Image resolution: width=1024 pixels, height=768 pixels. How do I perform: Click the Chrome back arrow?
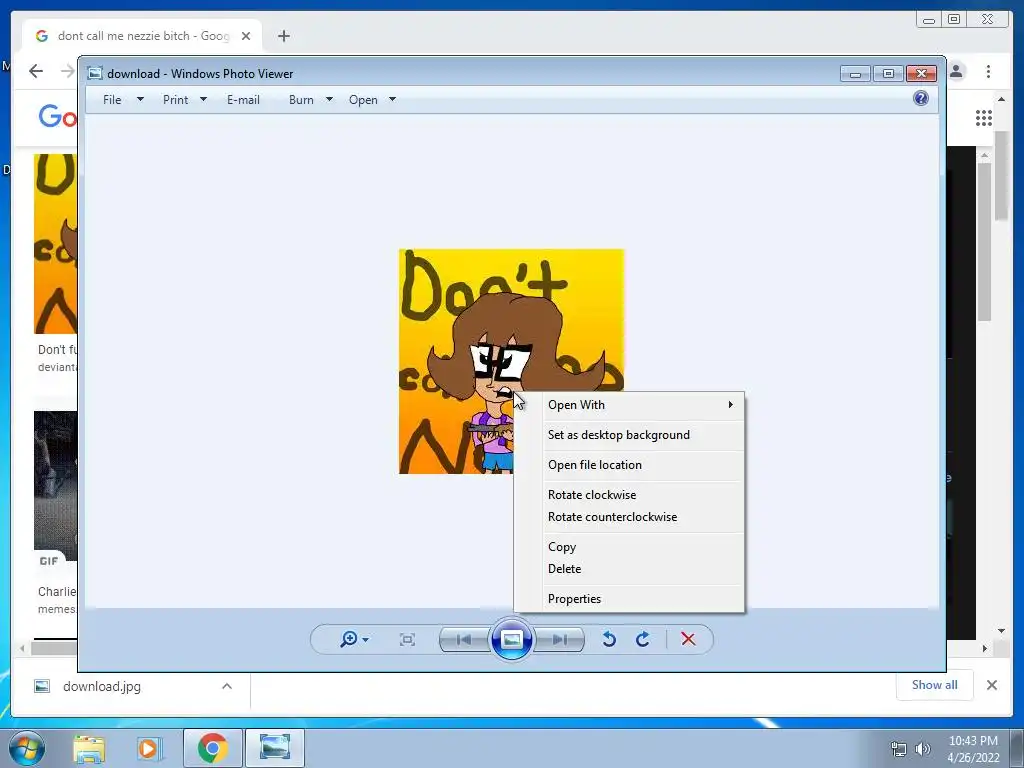coord(36,71)
